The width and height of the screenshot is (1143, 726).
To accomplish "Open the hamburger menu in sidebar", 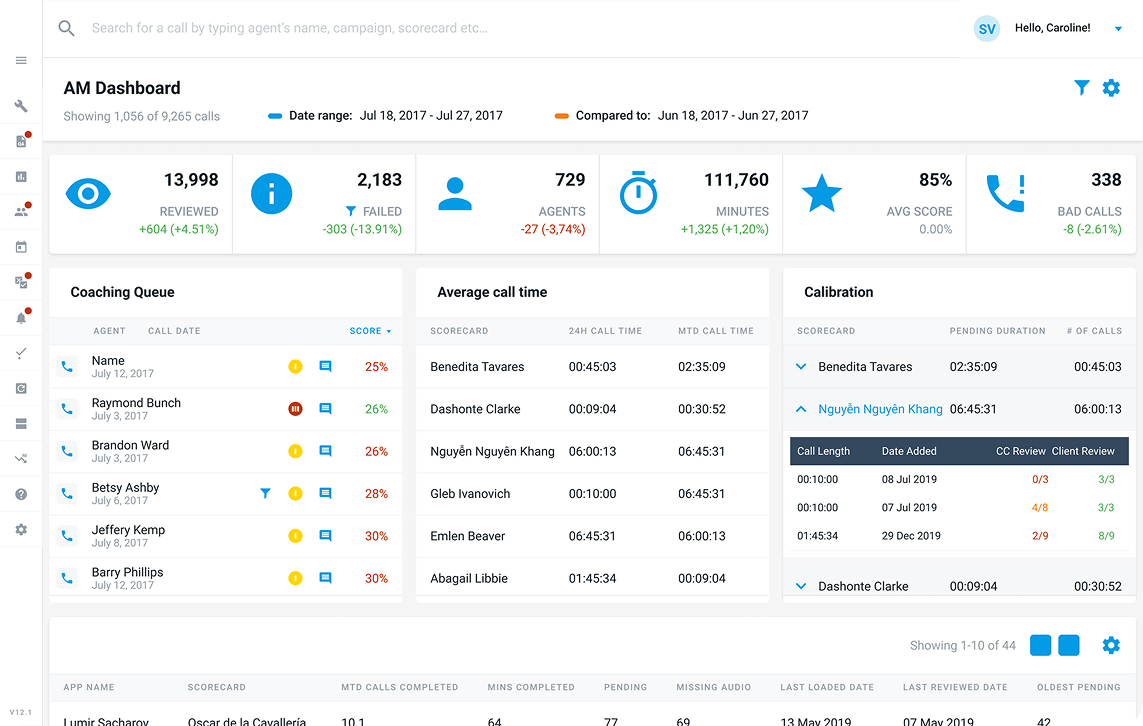I will click(x=21, y=60).
